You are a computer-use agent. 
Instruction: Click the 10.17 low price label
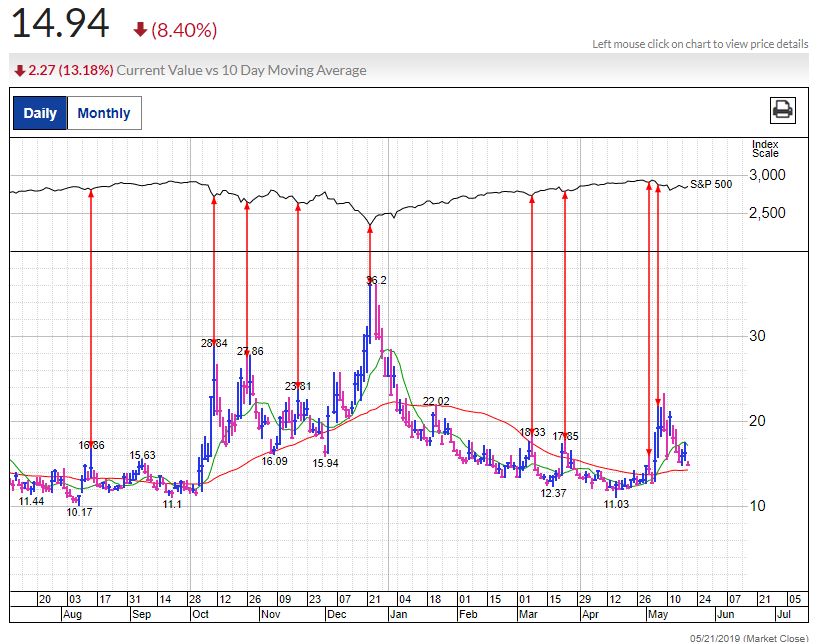click(x=79, y=512)
